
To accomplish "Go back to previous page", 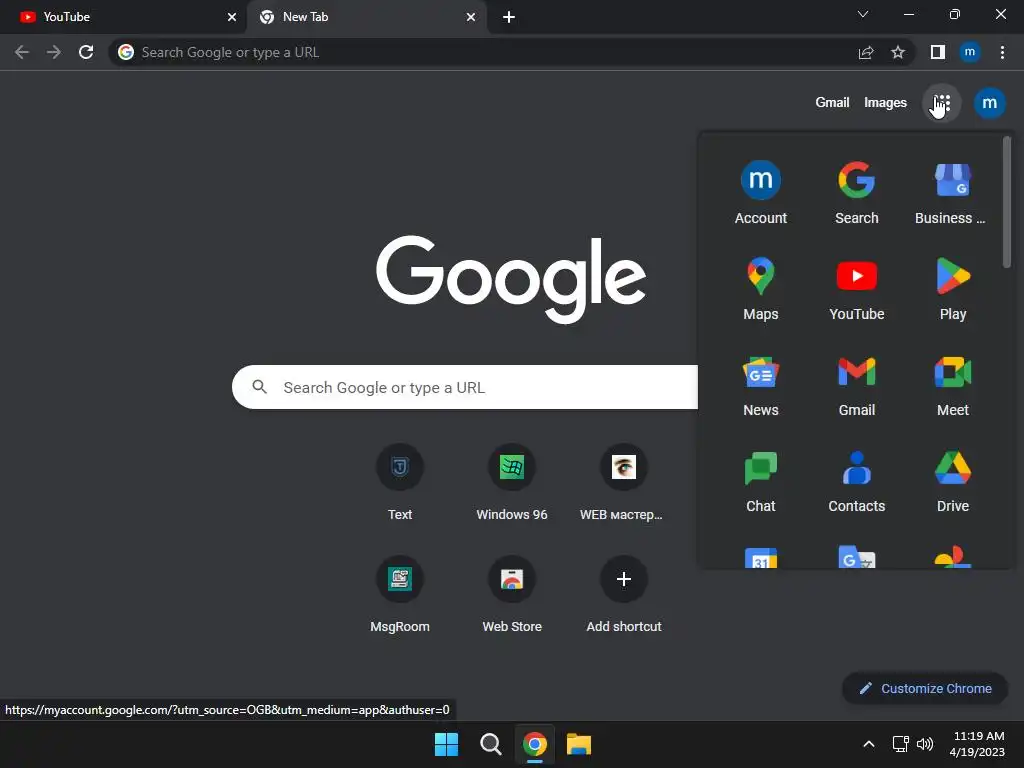I will (22, 52).
